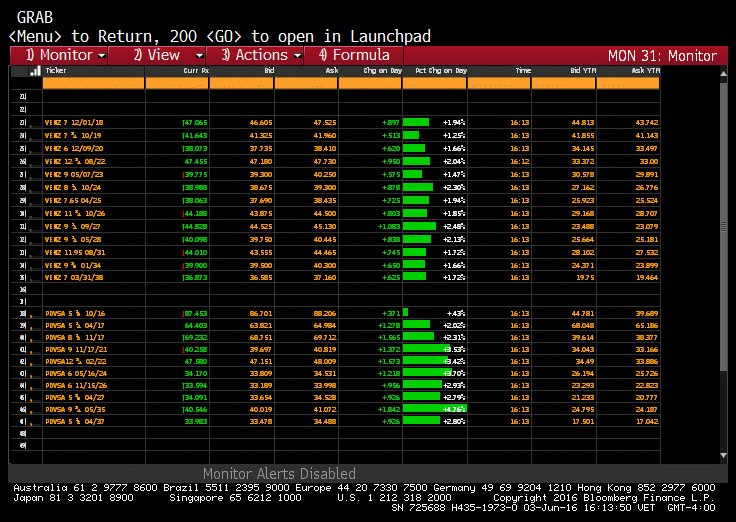Image resolution: width=736 pixels, height=522 pixels.
Task: Focus the orange filter field under Bid
Action: [x=241, y=84]
